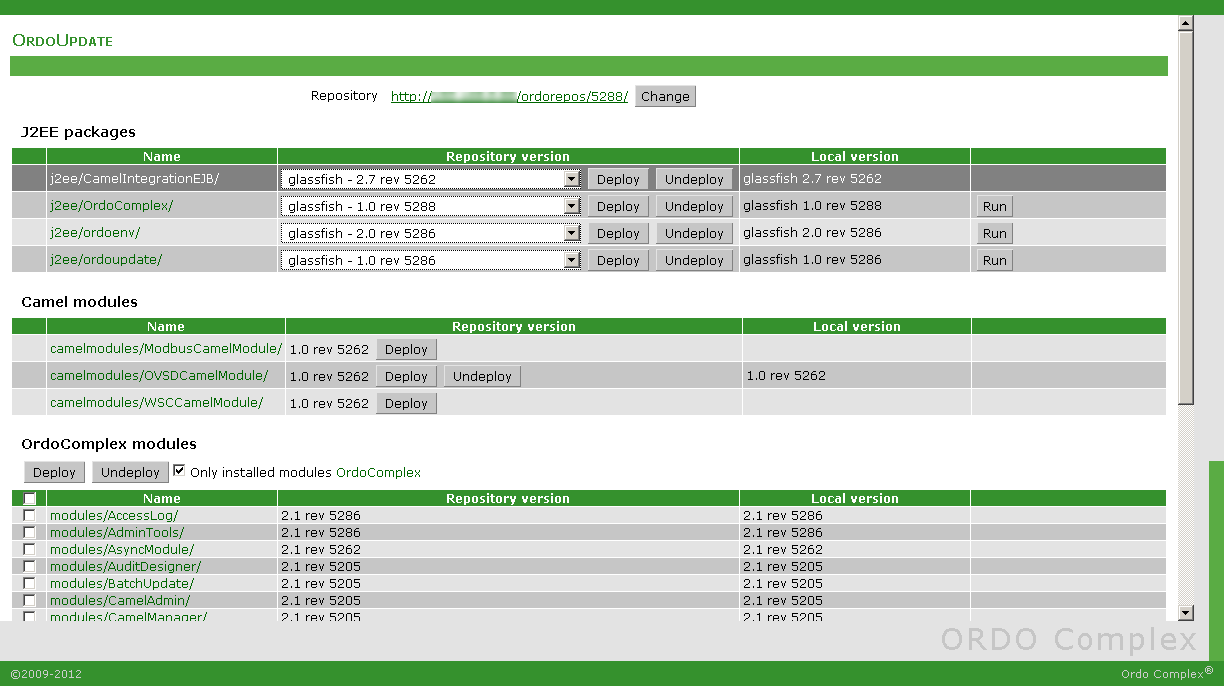The width and height of the screenshot is (1224, 686).
Task: Toggle select-all checkbox in modules header
Action: click(x=30, y=498)
